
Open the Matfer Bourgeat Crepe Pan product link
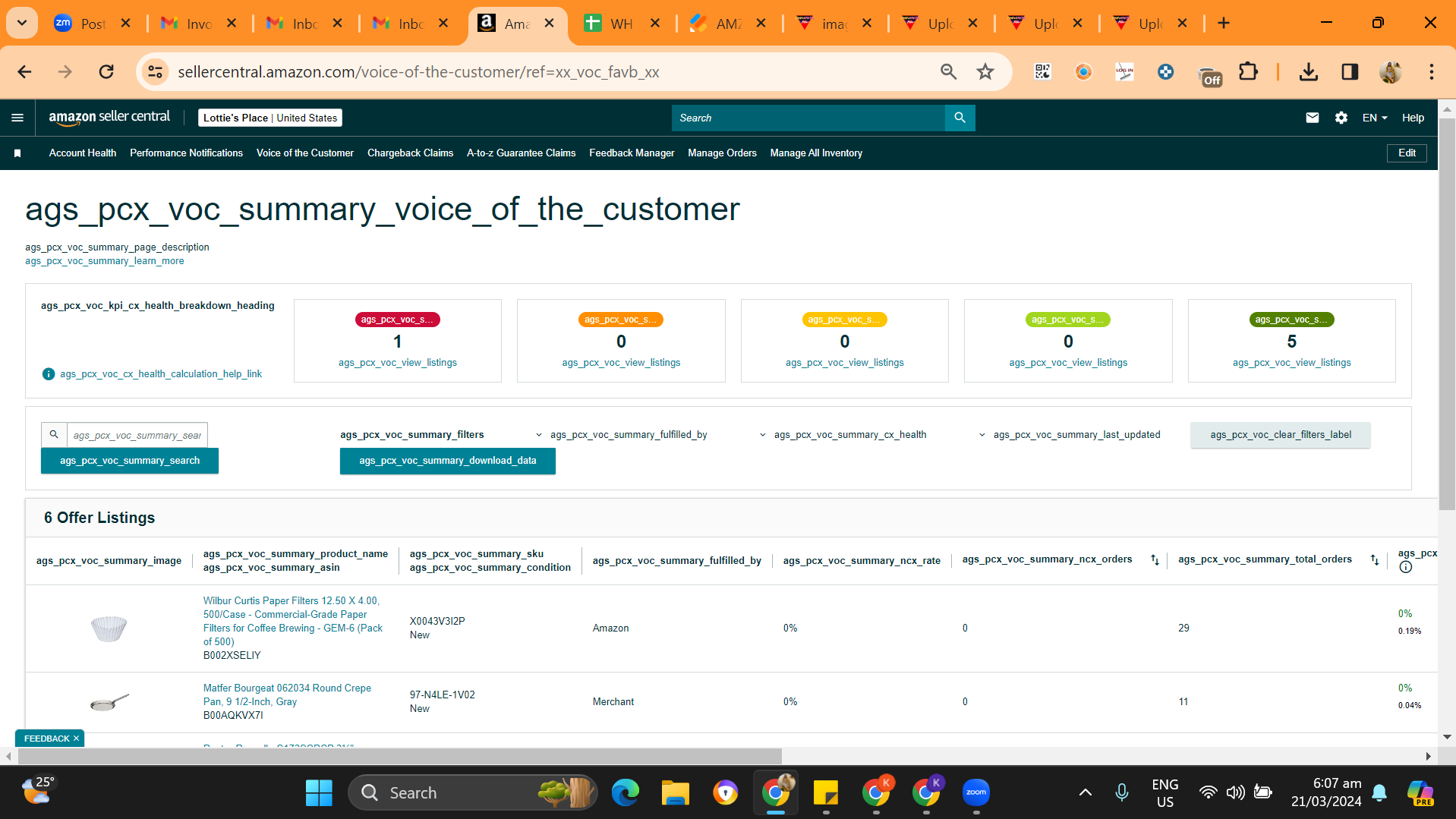pos(287,695)
